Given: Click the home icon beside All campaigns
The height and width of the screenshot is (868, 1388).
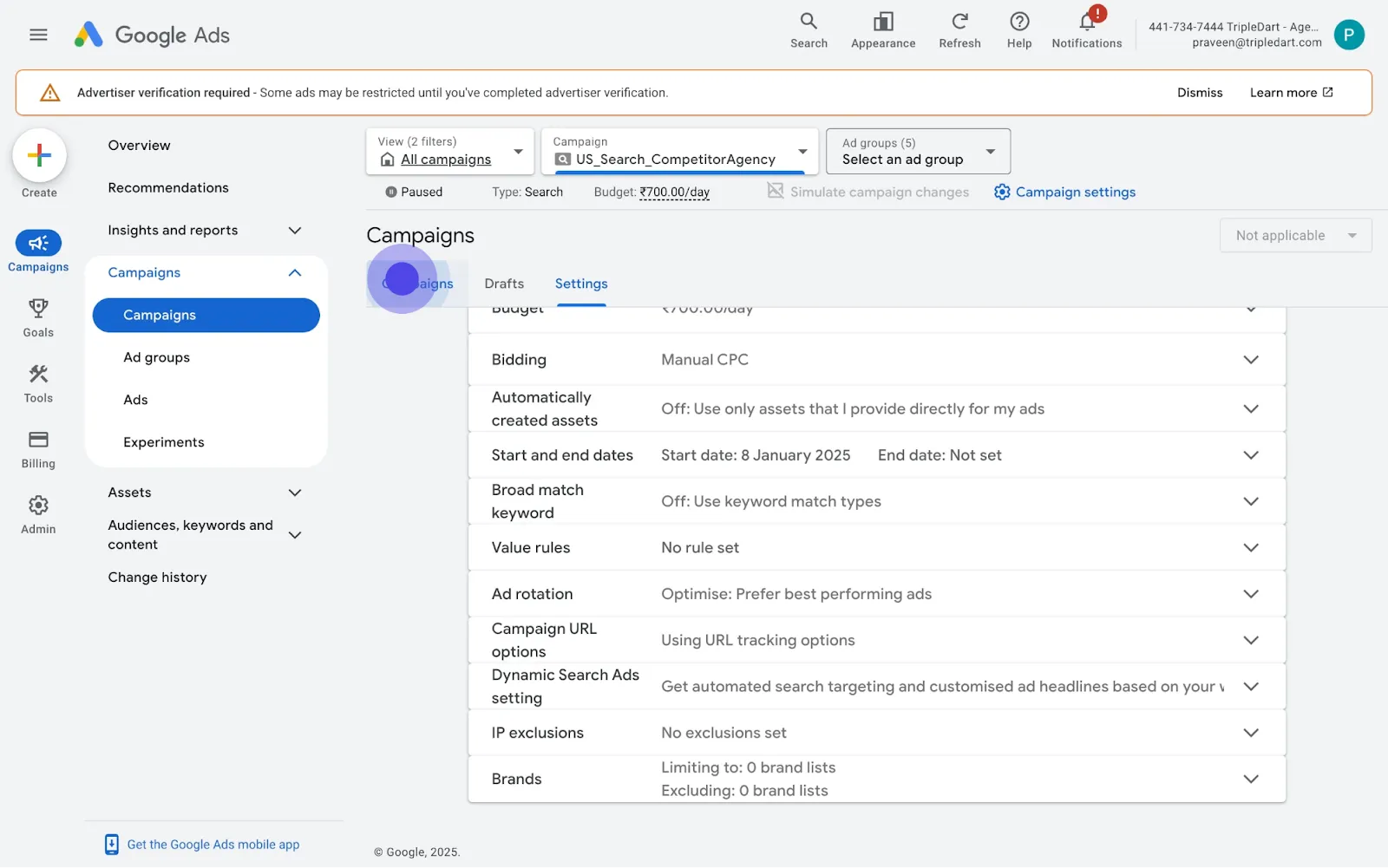Looking at the screenshot, I should coord(388,160).
